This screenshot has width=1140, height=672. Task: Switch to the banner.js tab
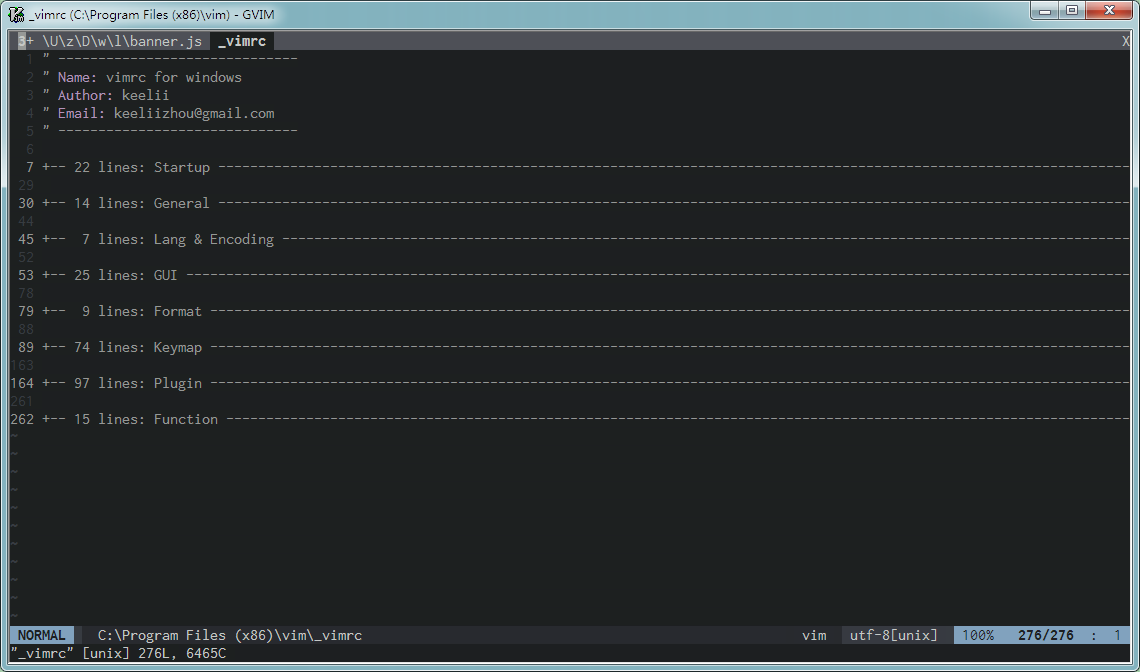(113, 41)
